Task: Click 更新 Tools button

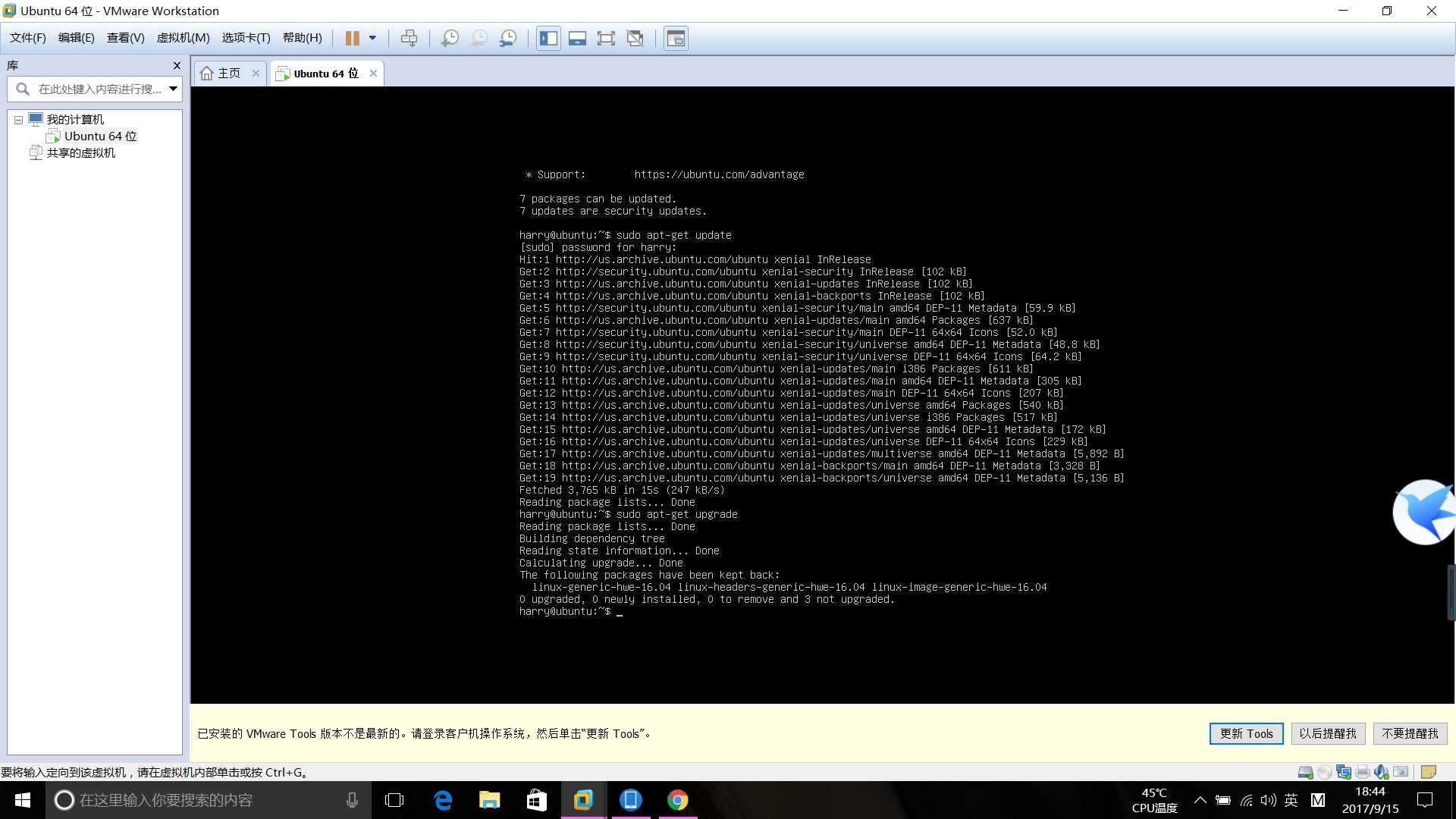Action: pyautogui.click(x=1246, y=733)
